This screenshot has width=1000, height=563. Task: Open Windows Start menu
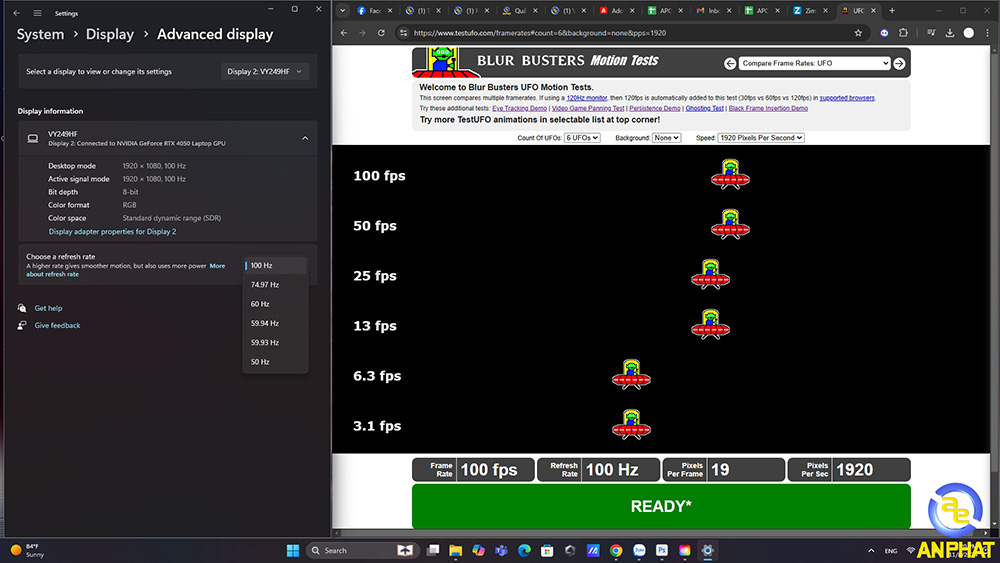coord(293,550)
